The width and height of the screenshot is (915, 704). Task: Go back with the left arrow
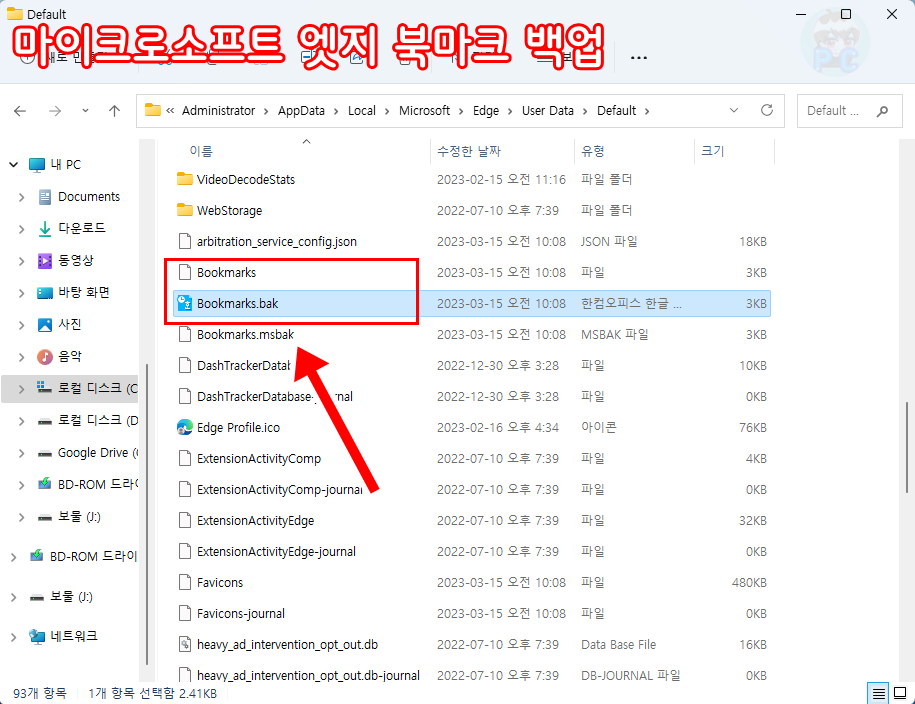click(x=20, y=111)
